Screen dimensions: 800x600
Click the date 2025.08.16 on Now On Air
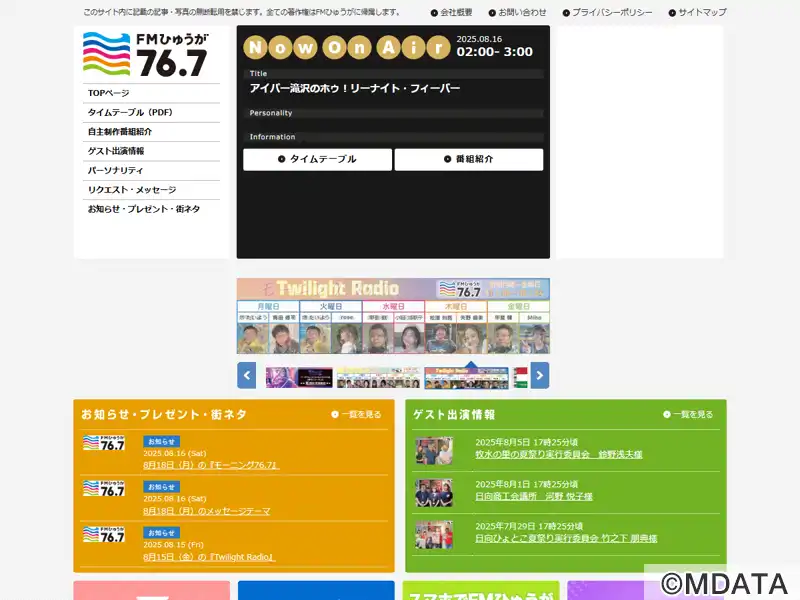point(479,39)
